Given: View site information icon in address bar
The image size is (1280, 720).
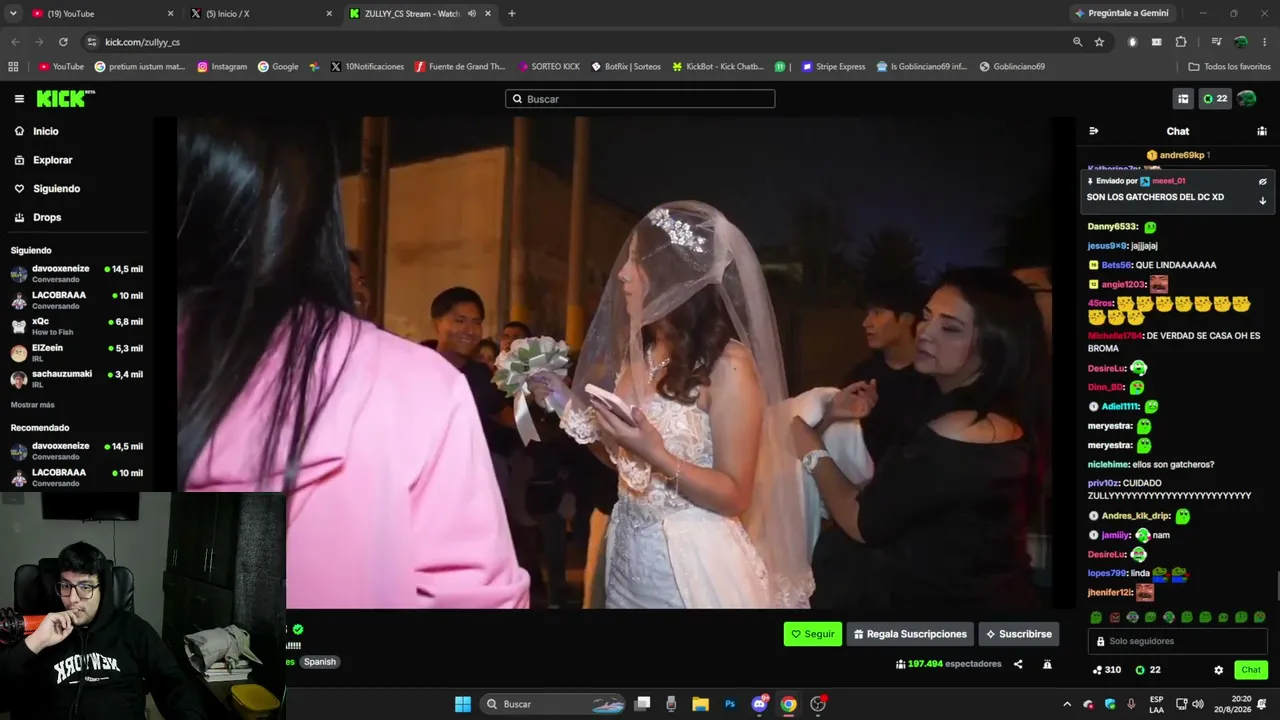Looking at the screenshot, I should click(x=92, y=42).
